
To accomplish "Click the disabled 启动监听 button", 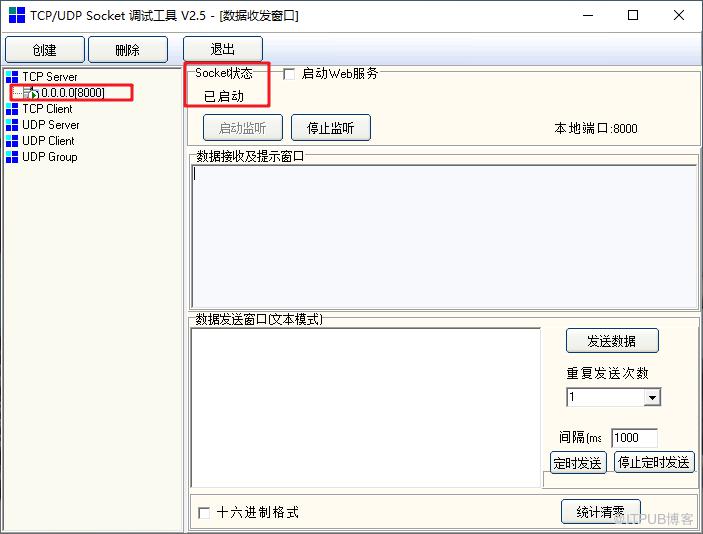I will coord(243,128).
